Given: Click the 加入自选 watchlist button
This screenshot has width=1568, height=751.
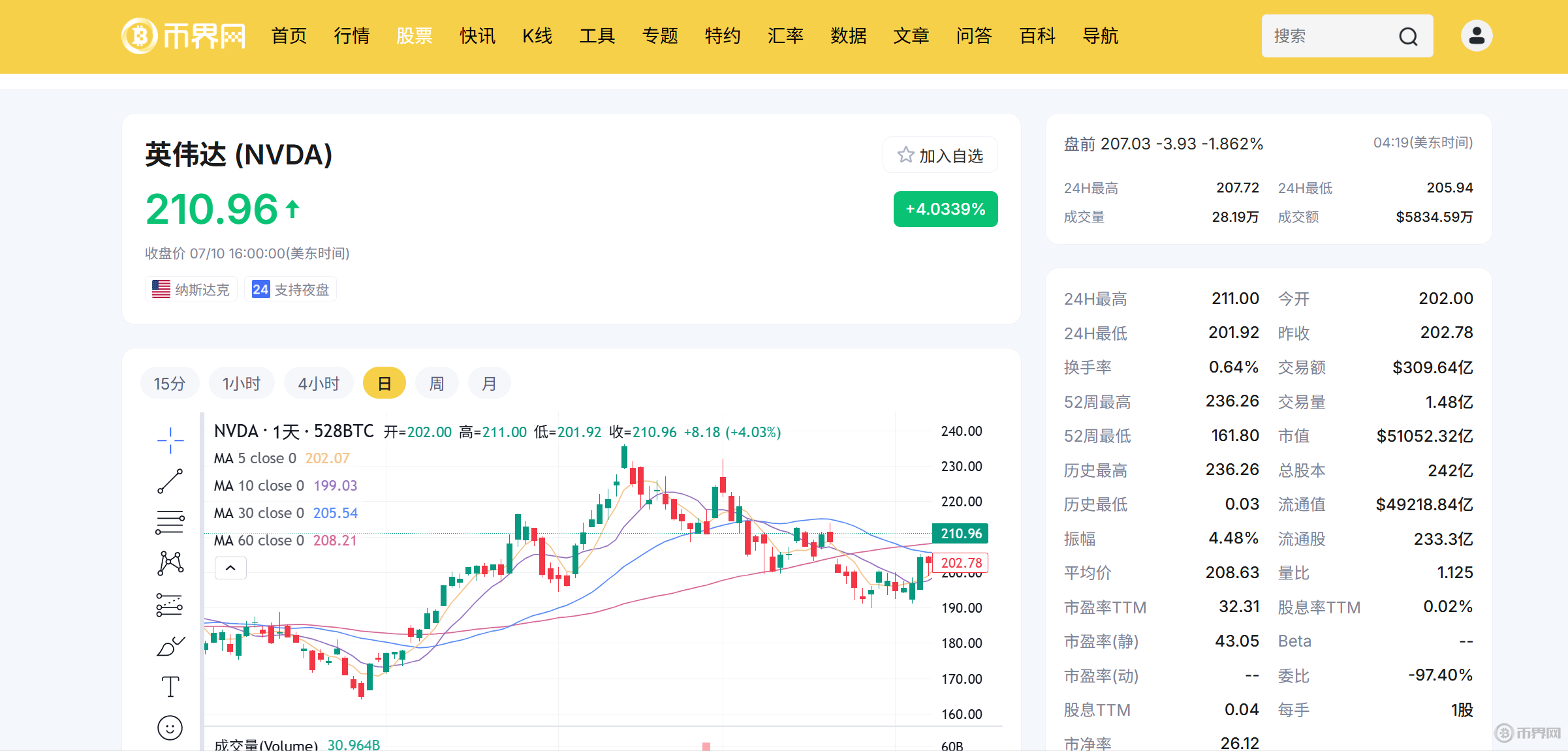Looking at the screenshot, I should [x=940, y=155].
